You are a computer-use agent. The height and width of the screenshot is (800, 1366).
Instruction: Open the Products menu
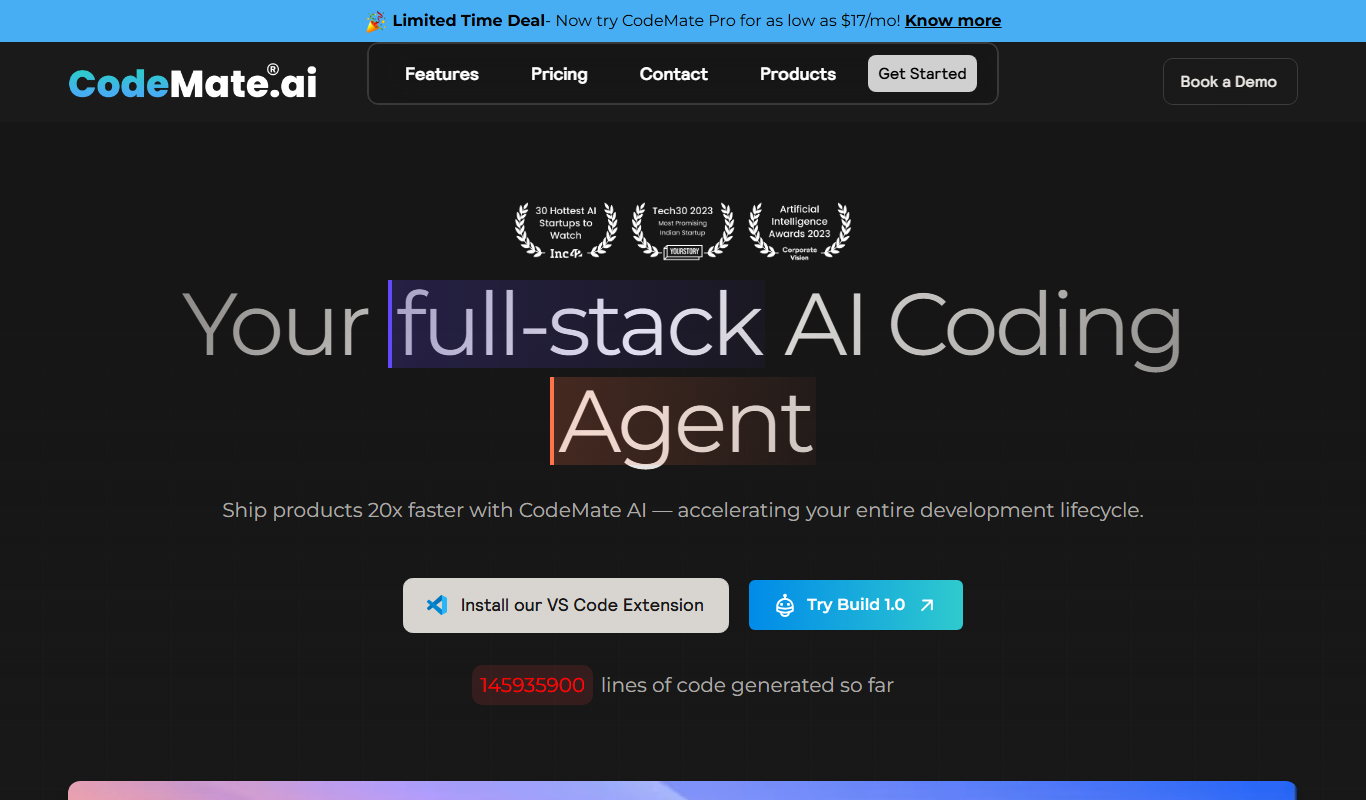pyautogui.click(x=798, y=74)
